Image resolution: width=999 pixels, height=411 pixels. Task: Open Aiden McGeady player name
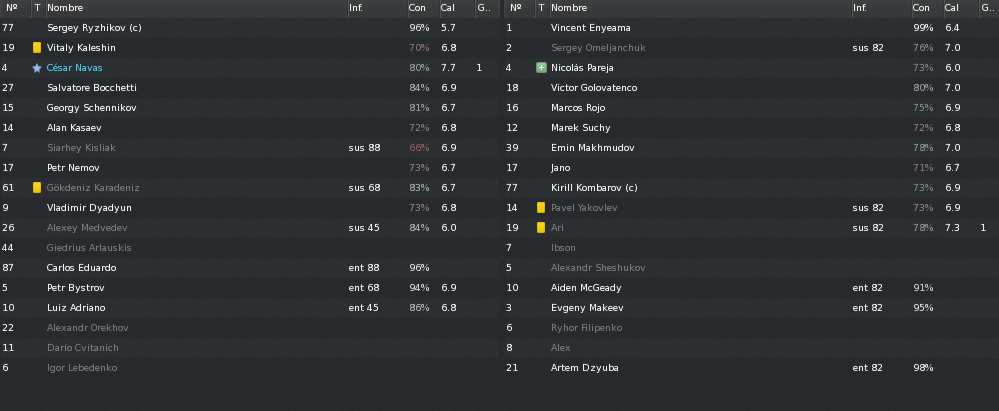(586, 288)
